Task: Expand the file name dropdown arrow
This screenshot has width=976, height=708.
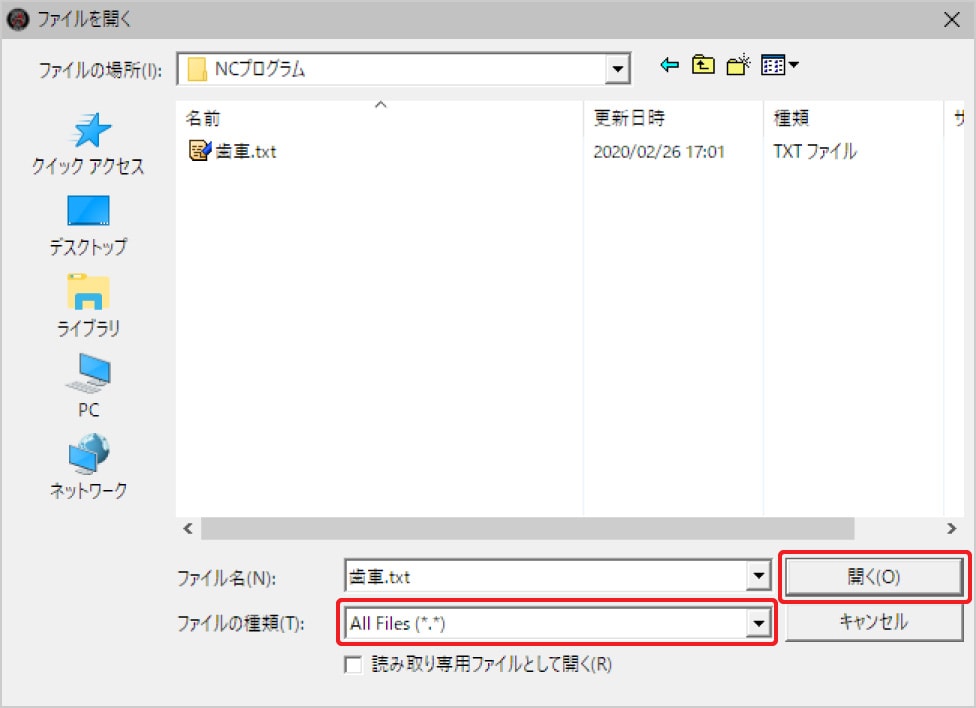Action: click(x=759, y=576)
